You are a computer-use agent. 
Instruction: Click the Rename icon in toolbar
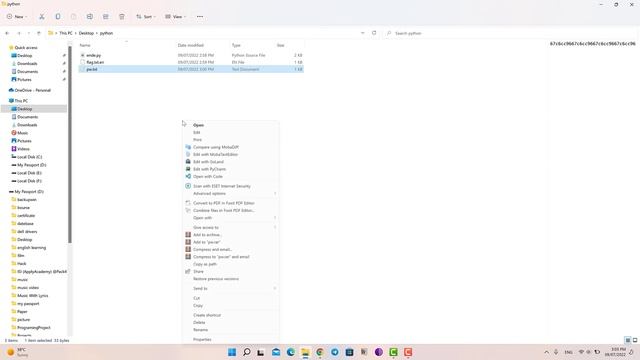pos(89,17)
